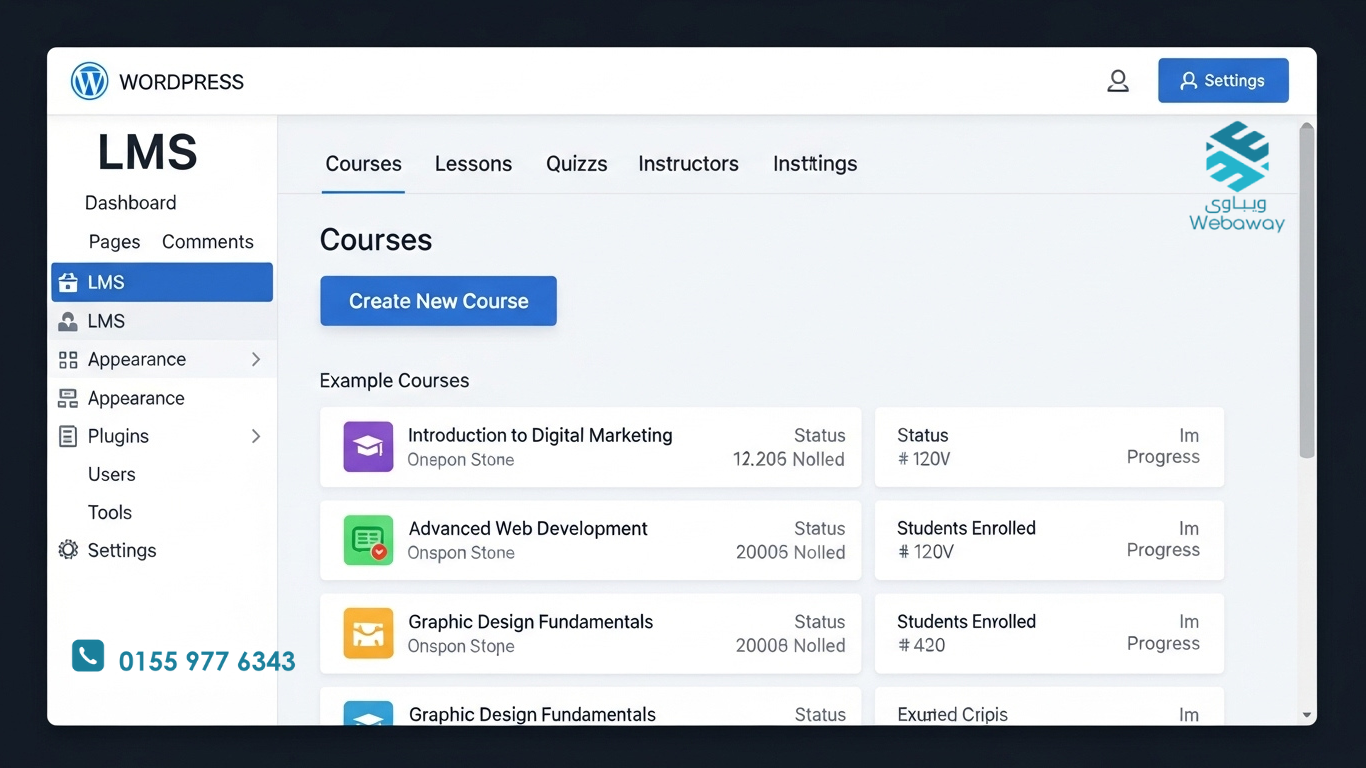Click the purple graduation cap course icon
The width and height of the screenshot is (1366, 768).
368,446
